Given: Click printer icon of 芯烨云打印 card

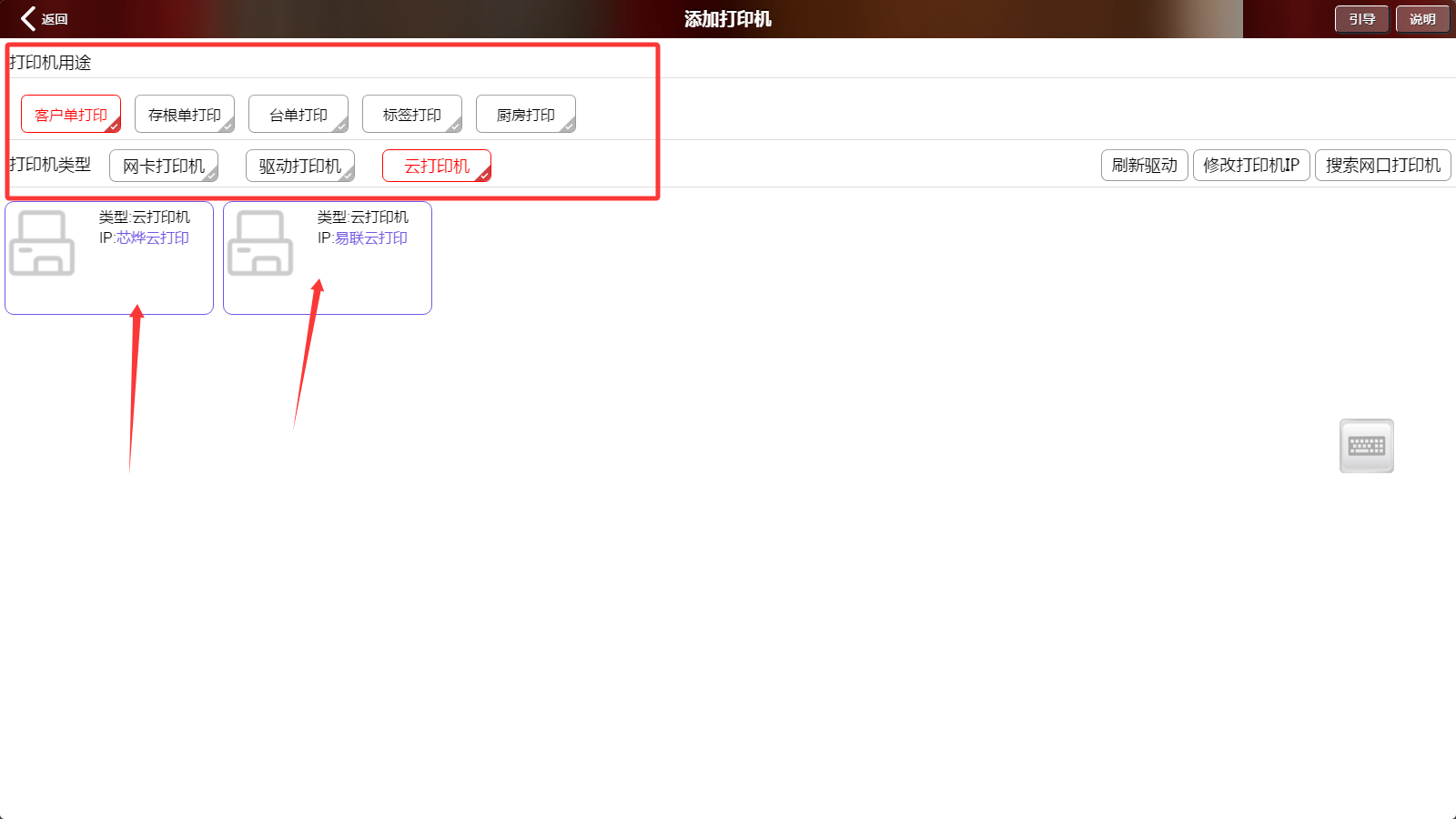Looking at the screenshot, I should pyautogui.click(x=42, y=243).
